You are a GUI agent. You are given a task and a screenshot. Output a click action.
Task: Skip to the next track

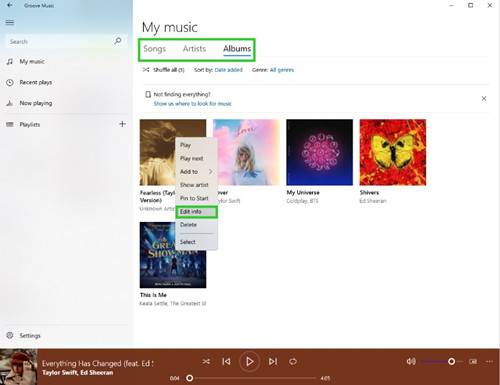[x=273, y=361]
